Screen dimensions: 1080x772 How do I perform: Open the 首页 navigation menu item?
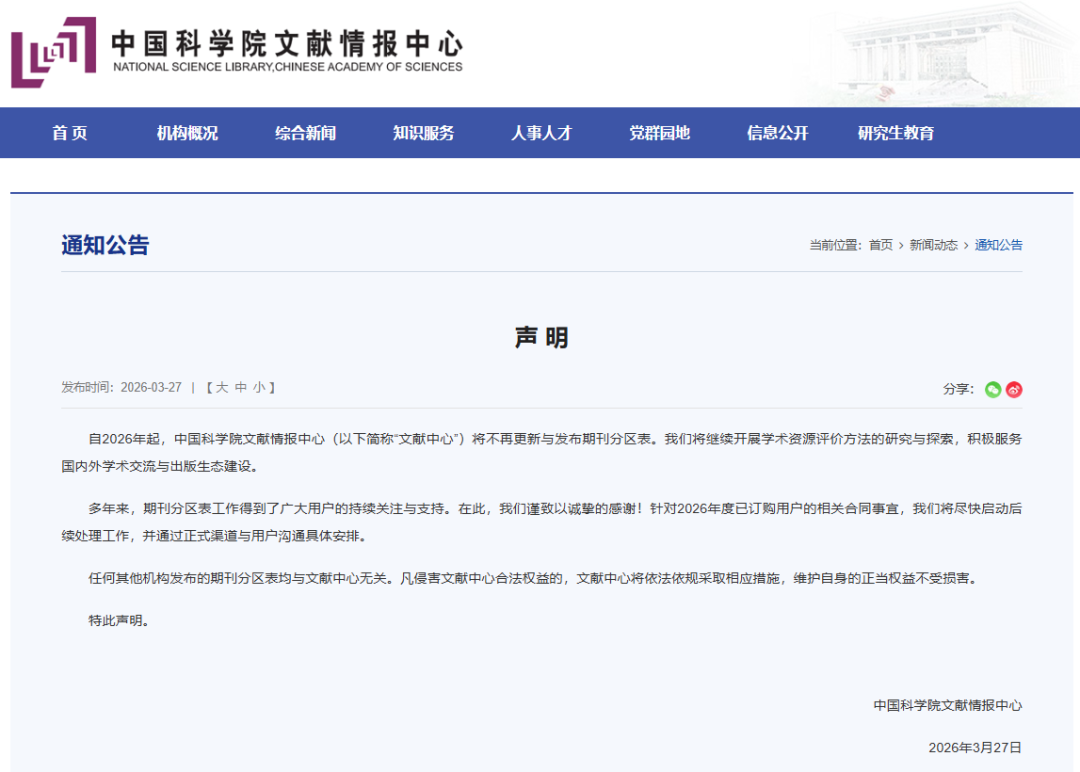[70, 133]
